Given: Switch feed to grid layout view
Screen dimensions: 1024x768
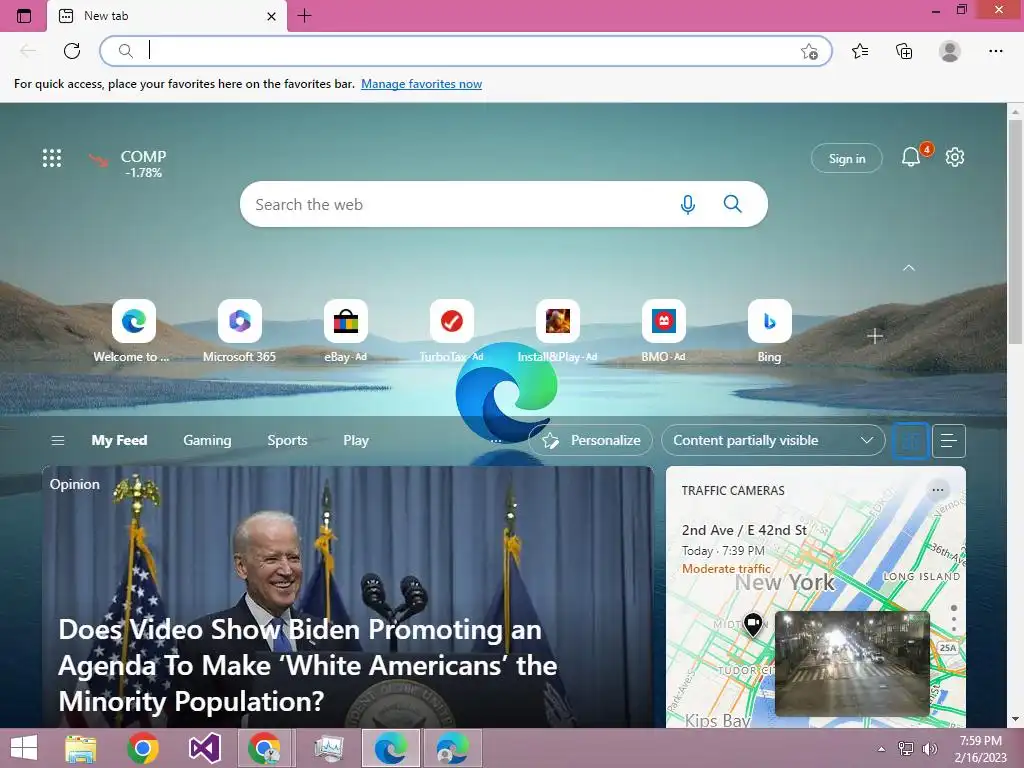Looking at the screenshot, I should 910,441.
